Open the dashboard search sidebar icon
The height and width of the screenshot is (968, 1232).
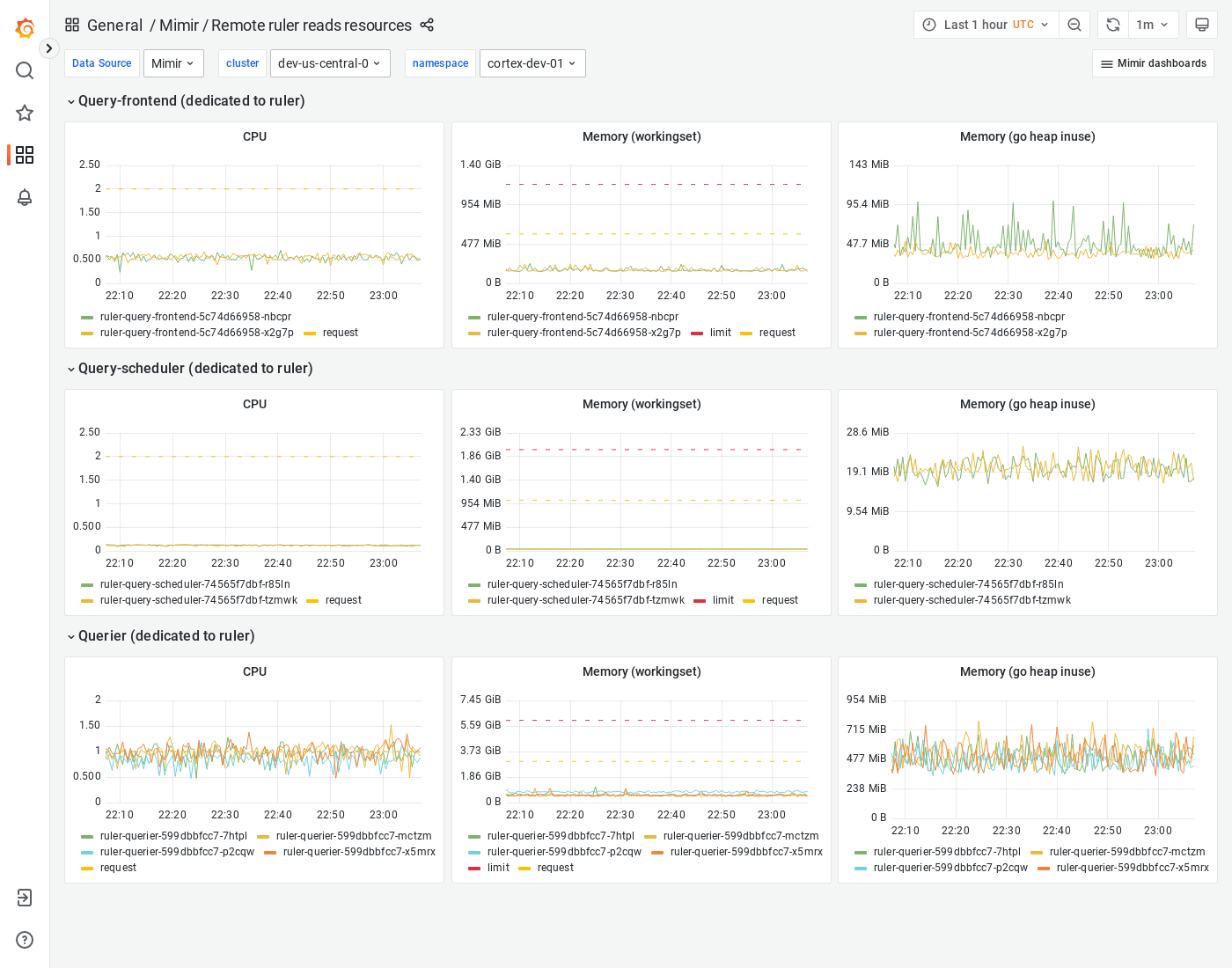24,70
